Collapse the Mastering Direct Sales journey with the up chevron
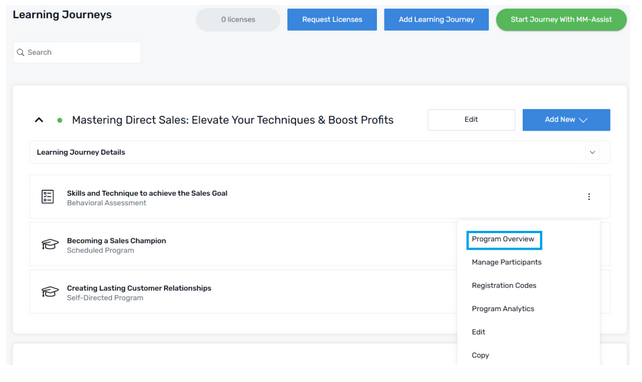 point(39,120)
